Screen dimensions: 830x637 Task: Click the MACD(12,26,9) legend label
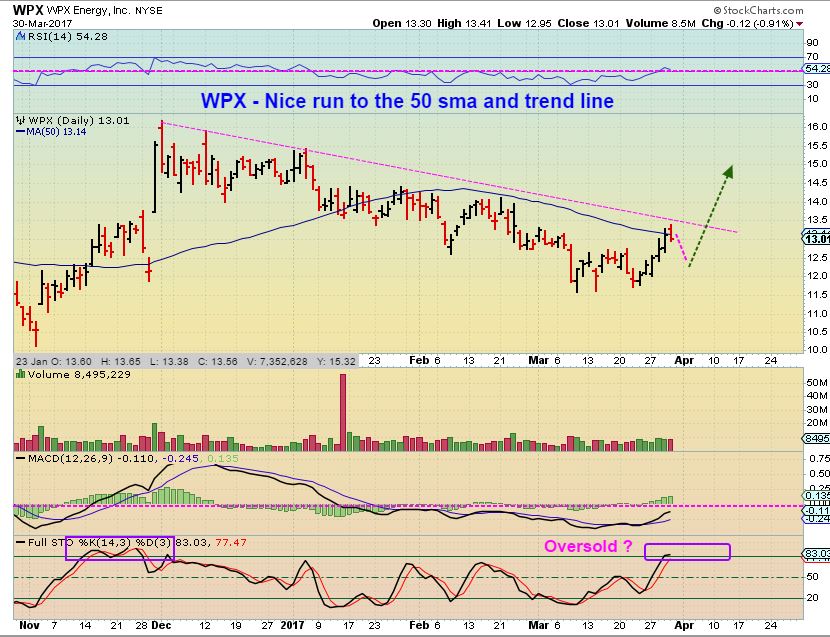pyautogui.click(x=70, y=459)
